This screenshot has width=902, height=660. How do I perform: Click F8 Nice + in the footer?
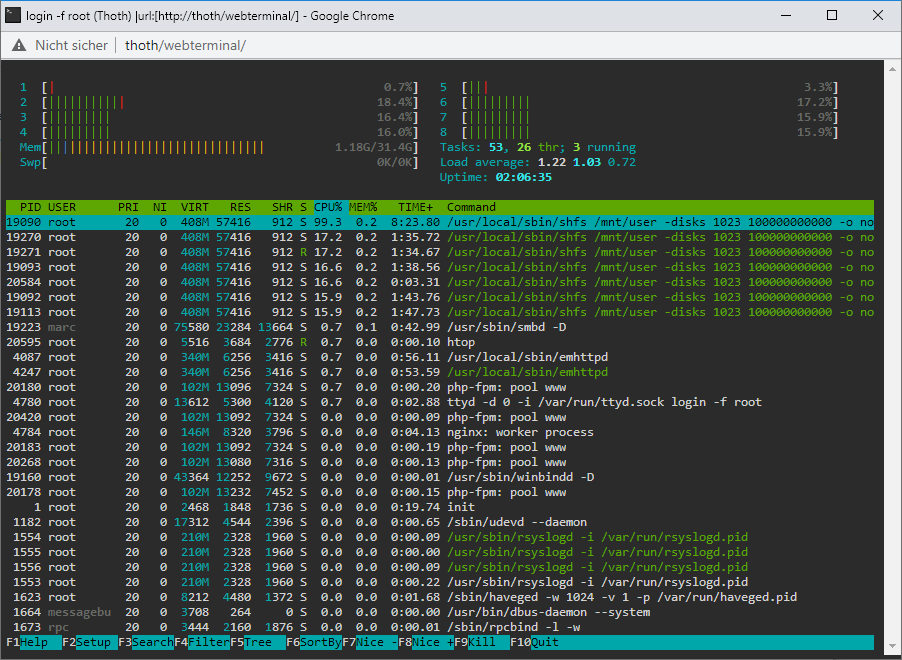(x=426, y=642)
